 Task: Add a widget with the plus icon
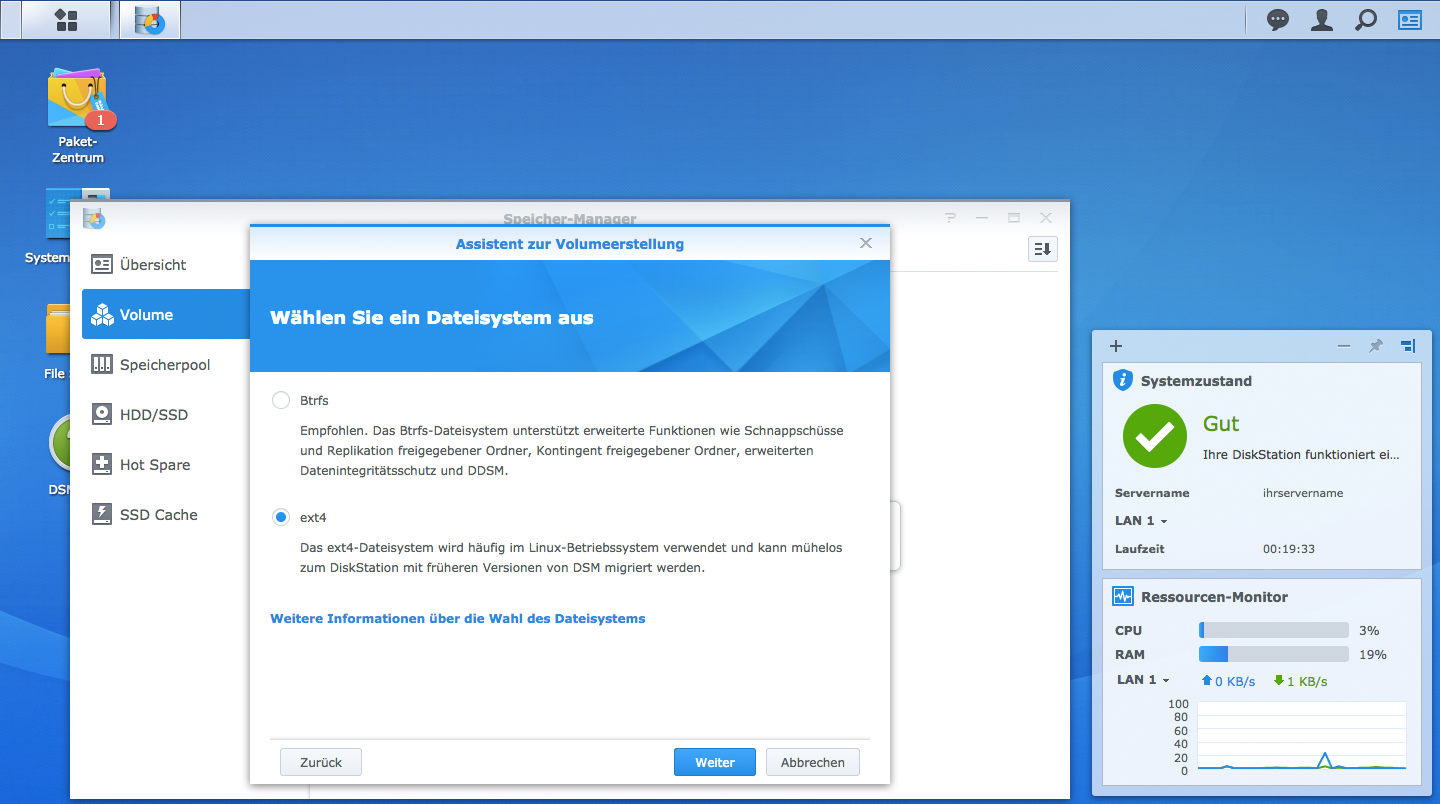[x=1116, y=346]
